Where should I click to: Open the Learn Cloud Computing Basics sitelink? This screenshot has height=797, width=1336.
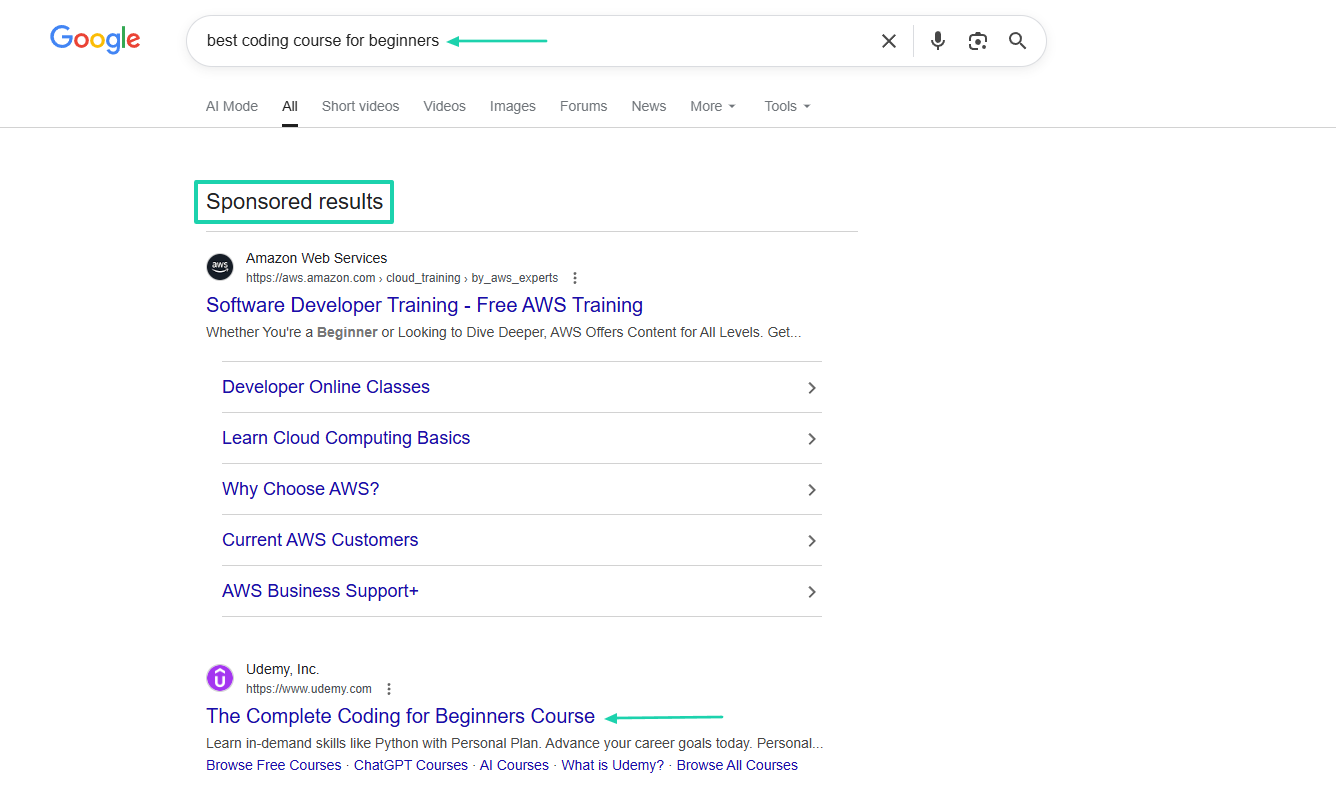tap(346, 438)
